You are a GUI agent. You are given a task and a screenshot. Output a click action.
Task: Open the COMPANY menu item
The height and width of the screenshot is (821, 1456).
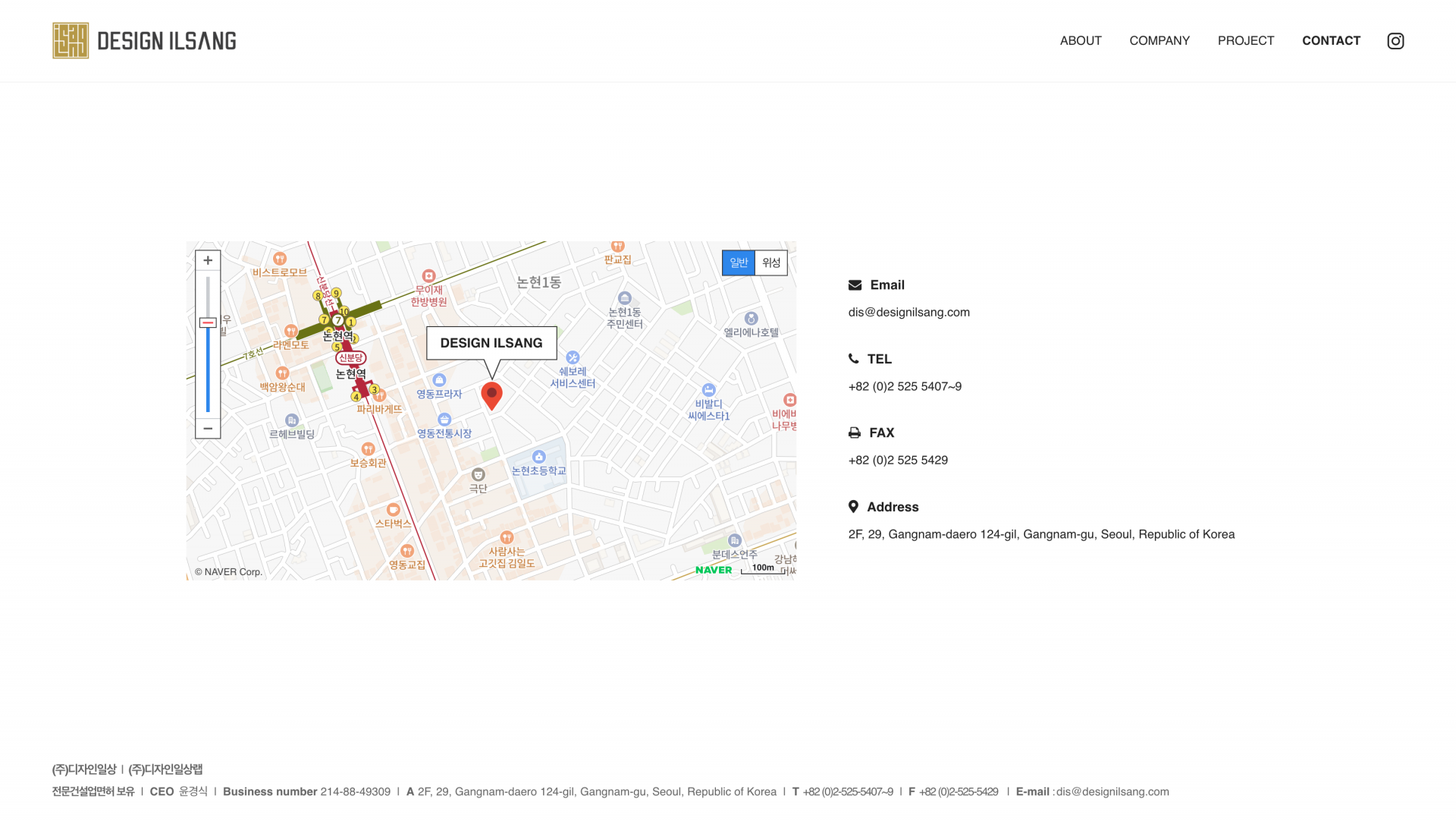[1159, 41]
